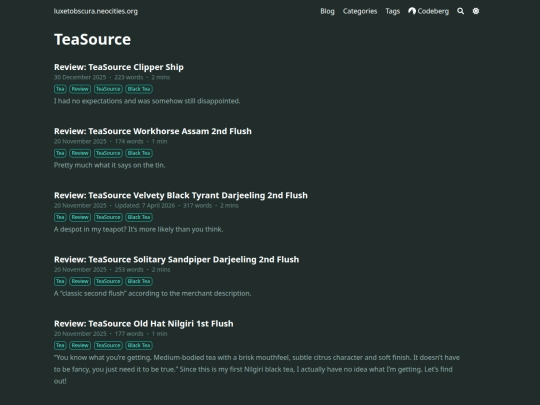Select Review tag under Velvety Black Tyrant review
540x405 pixels.
coord(80,217)
